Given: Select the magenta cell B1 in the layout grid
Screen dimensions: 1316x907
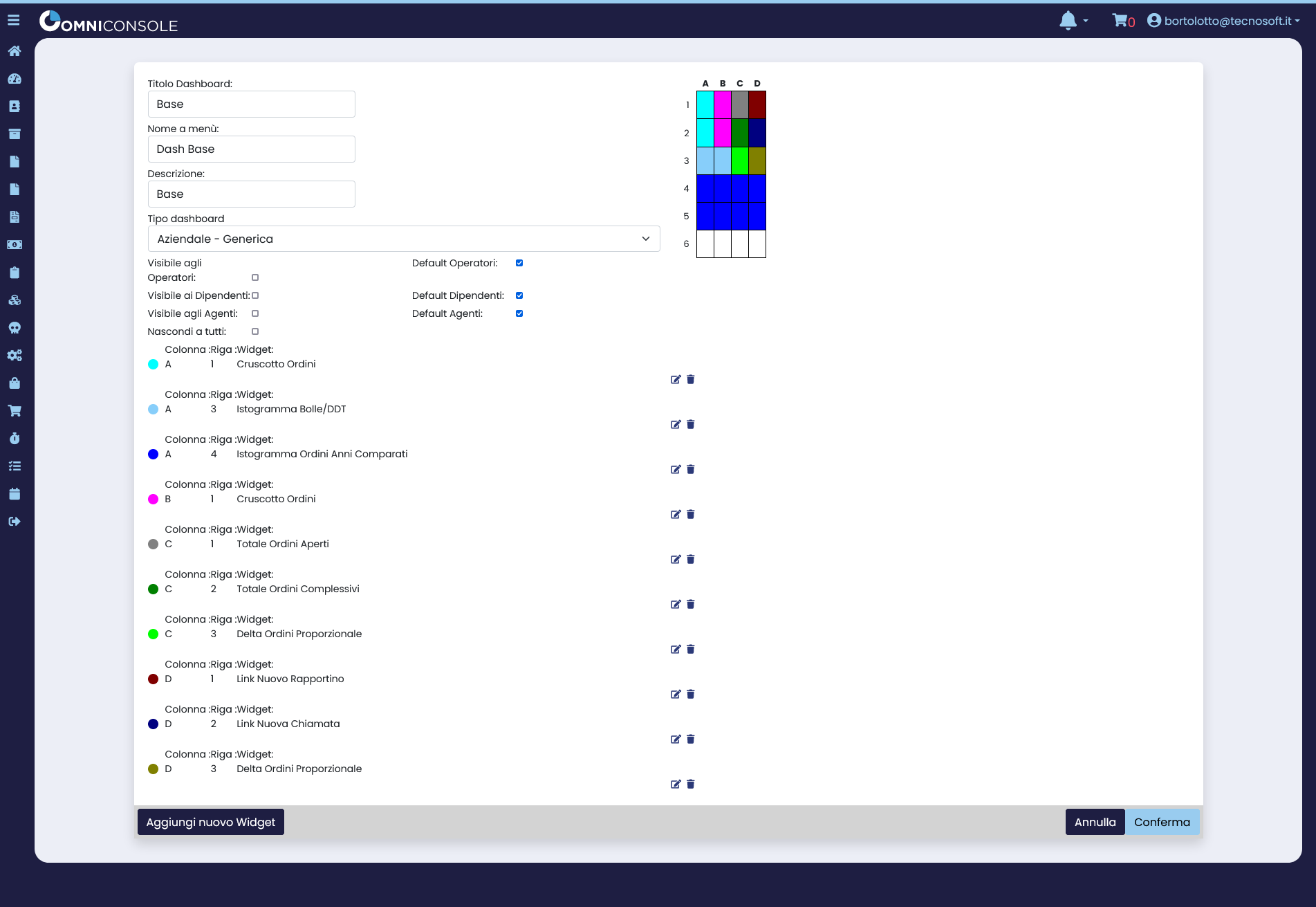Looking at the screenshot, I should [722, 104].
